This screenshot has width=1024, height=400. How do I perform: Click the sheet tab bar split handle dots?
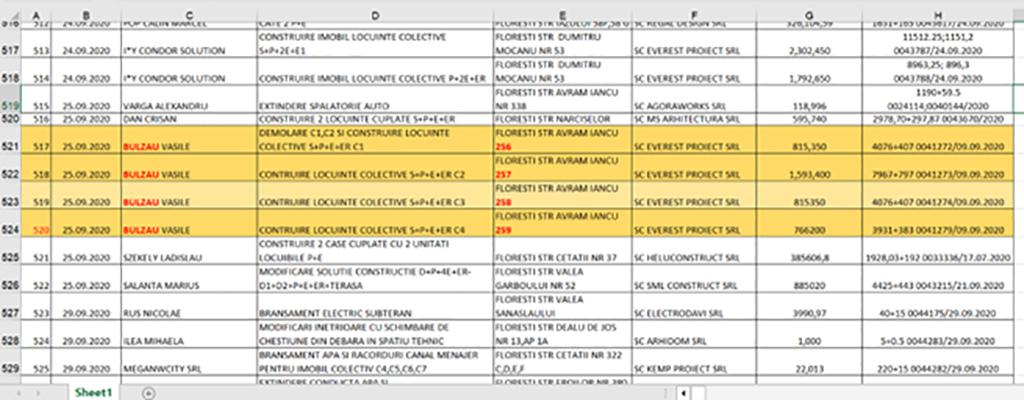(665, 393)
